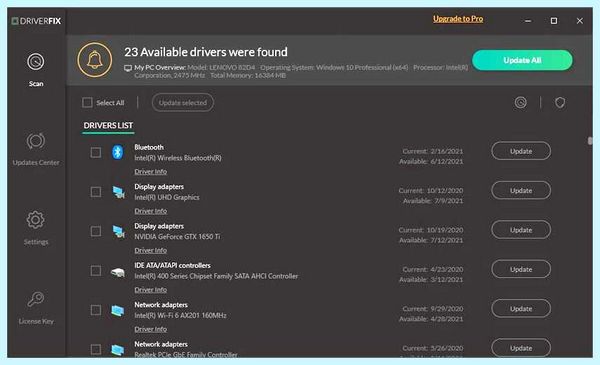
Task: Click 'Available: 6/12/2021' date text
Action: [431, 162]
